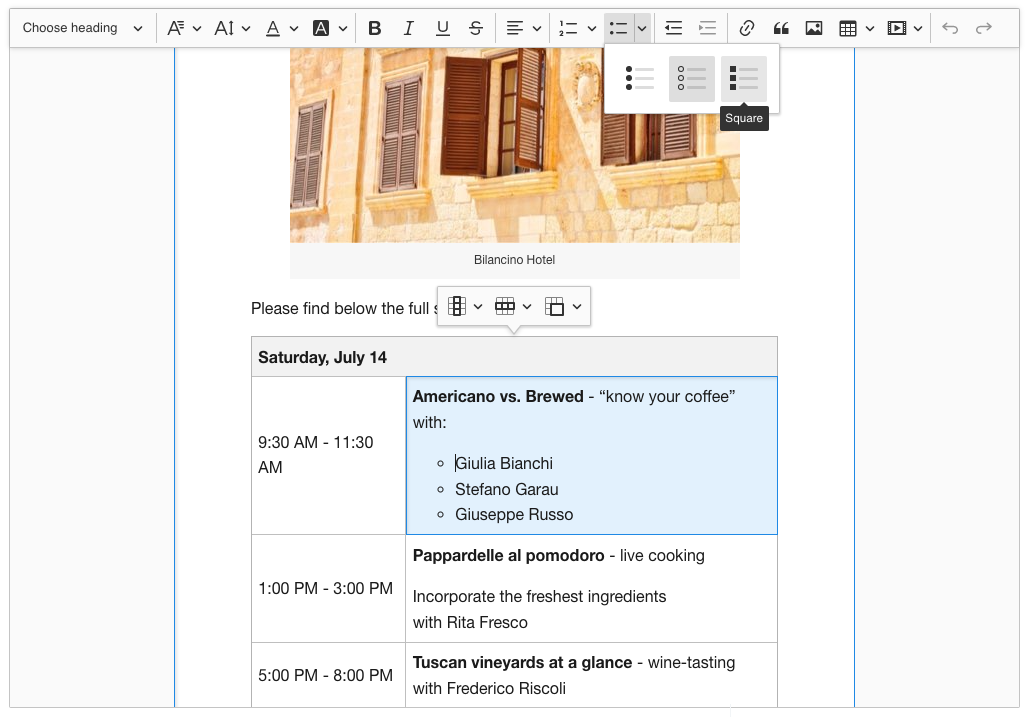Undo the last action
The image size is (1029, 717).
[x=950, y=28]
